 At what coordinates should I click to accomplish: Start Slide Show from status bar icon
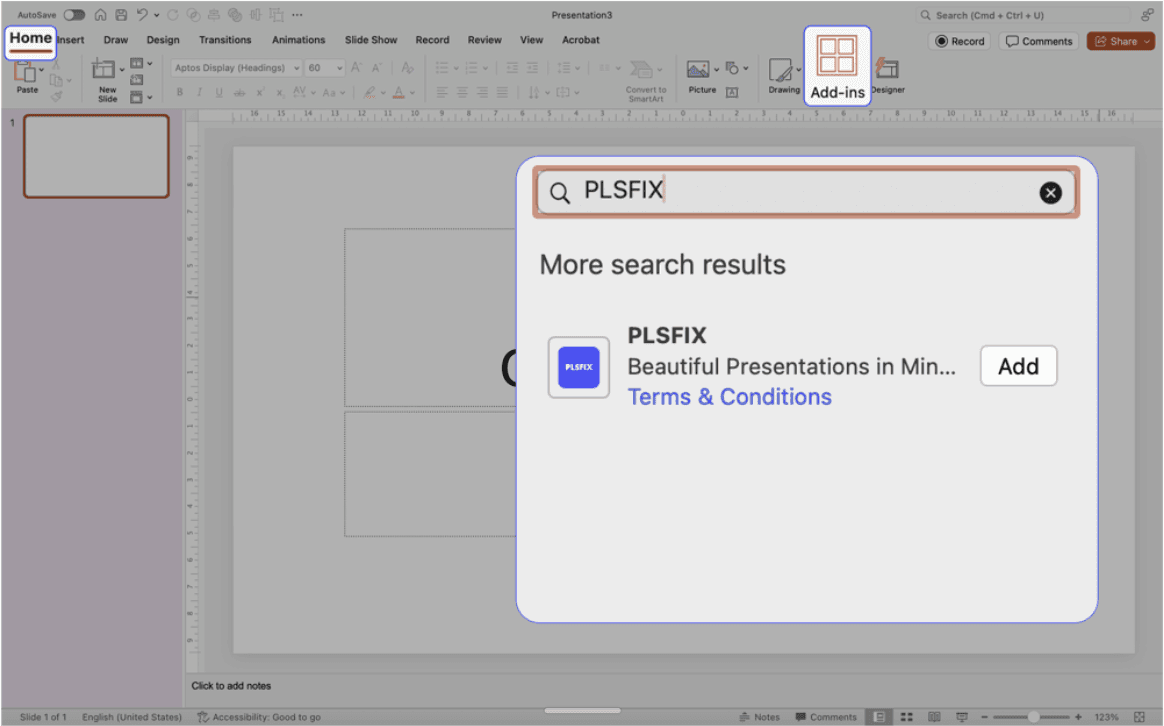click(961, 717)
